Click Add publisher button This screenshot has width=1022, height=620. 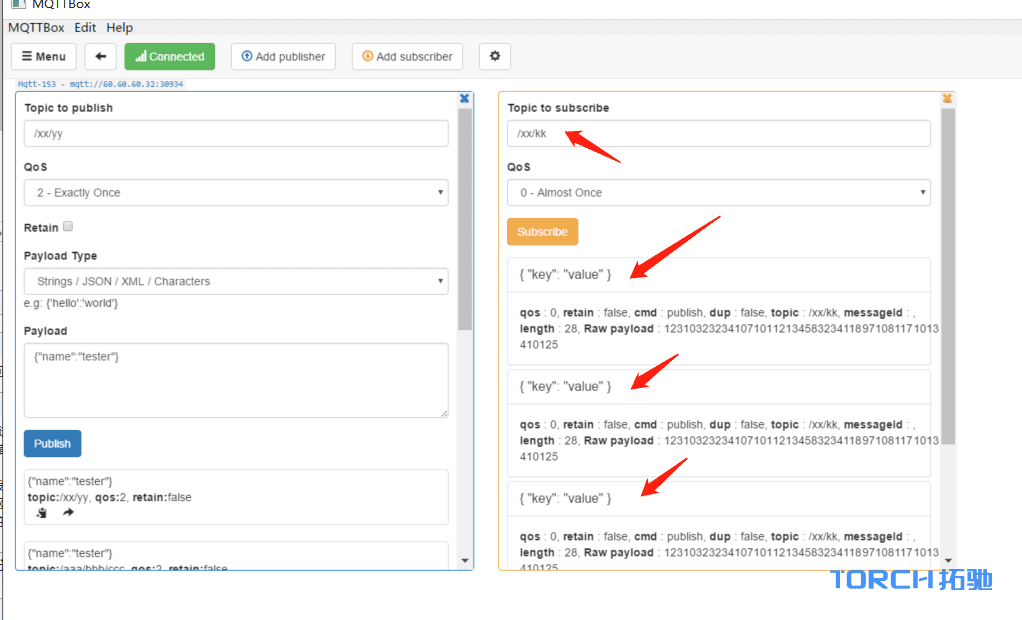pos(284,57)
